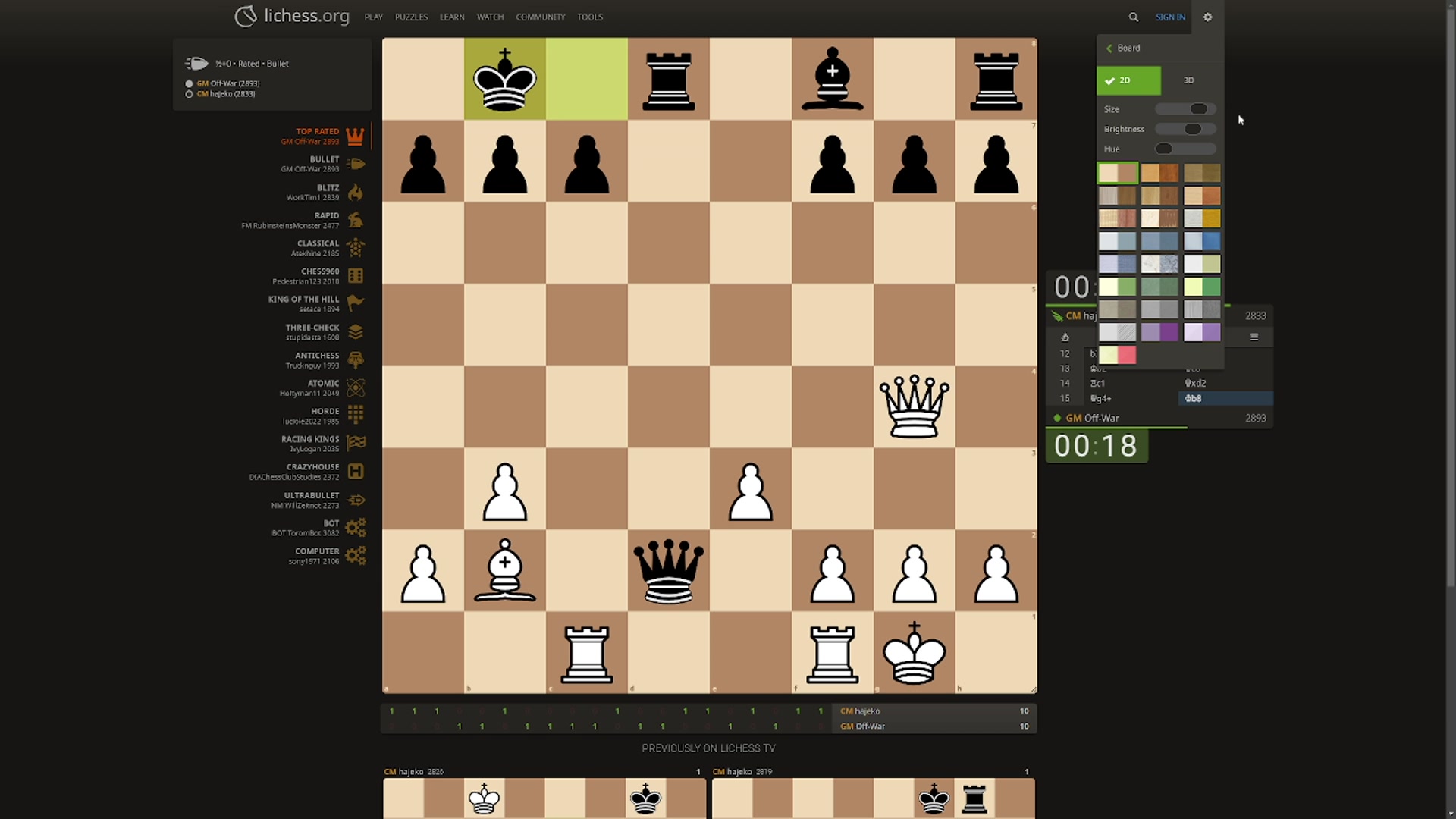Select the pink board theme swatch
The width and height of the screenshot is (1456, 819).
pyautogui.click(x=1118, y=355)
